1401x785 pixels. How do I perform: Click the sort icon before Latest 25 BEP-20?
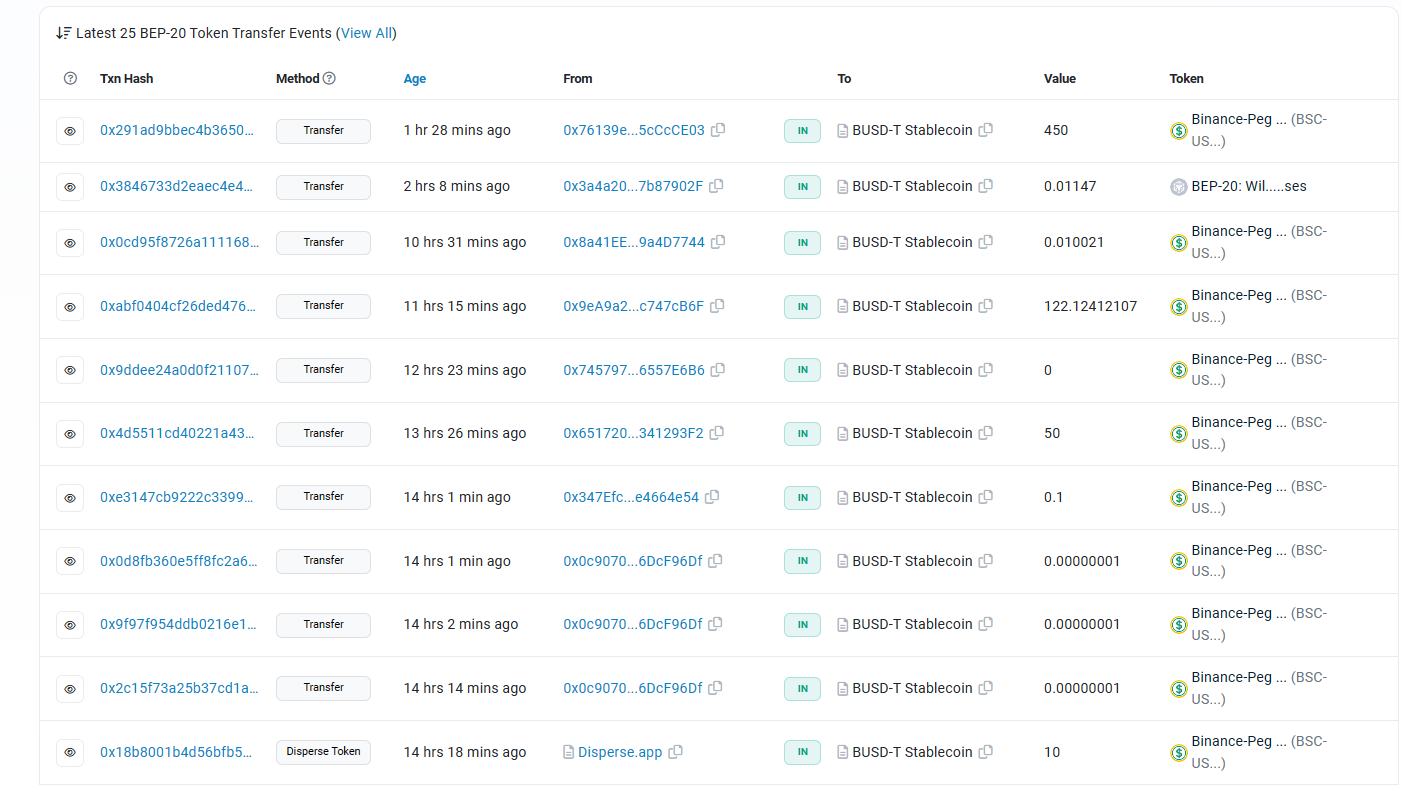click(63, 33)
